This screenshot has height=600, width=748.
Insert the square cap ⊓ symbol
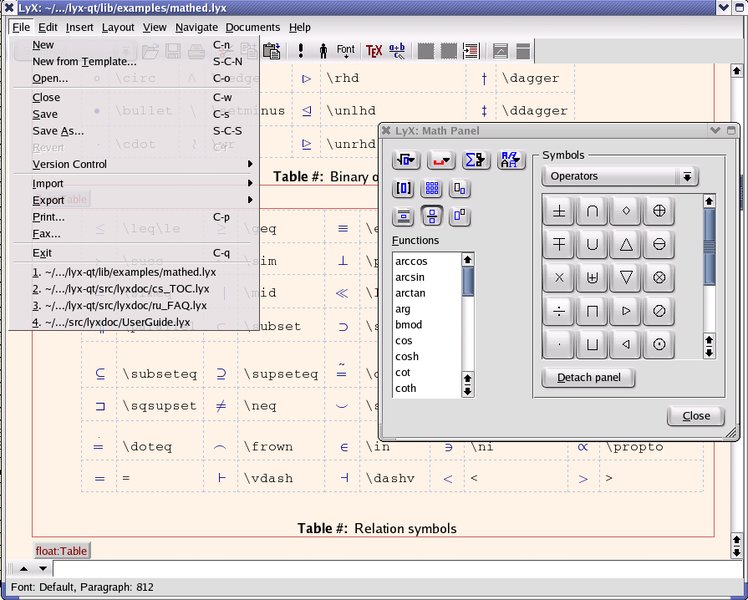(592, 311)
